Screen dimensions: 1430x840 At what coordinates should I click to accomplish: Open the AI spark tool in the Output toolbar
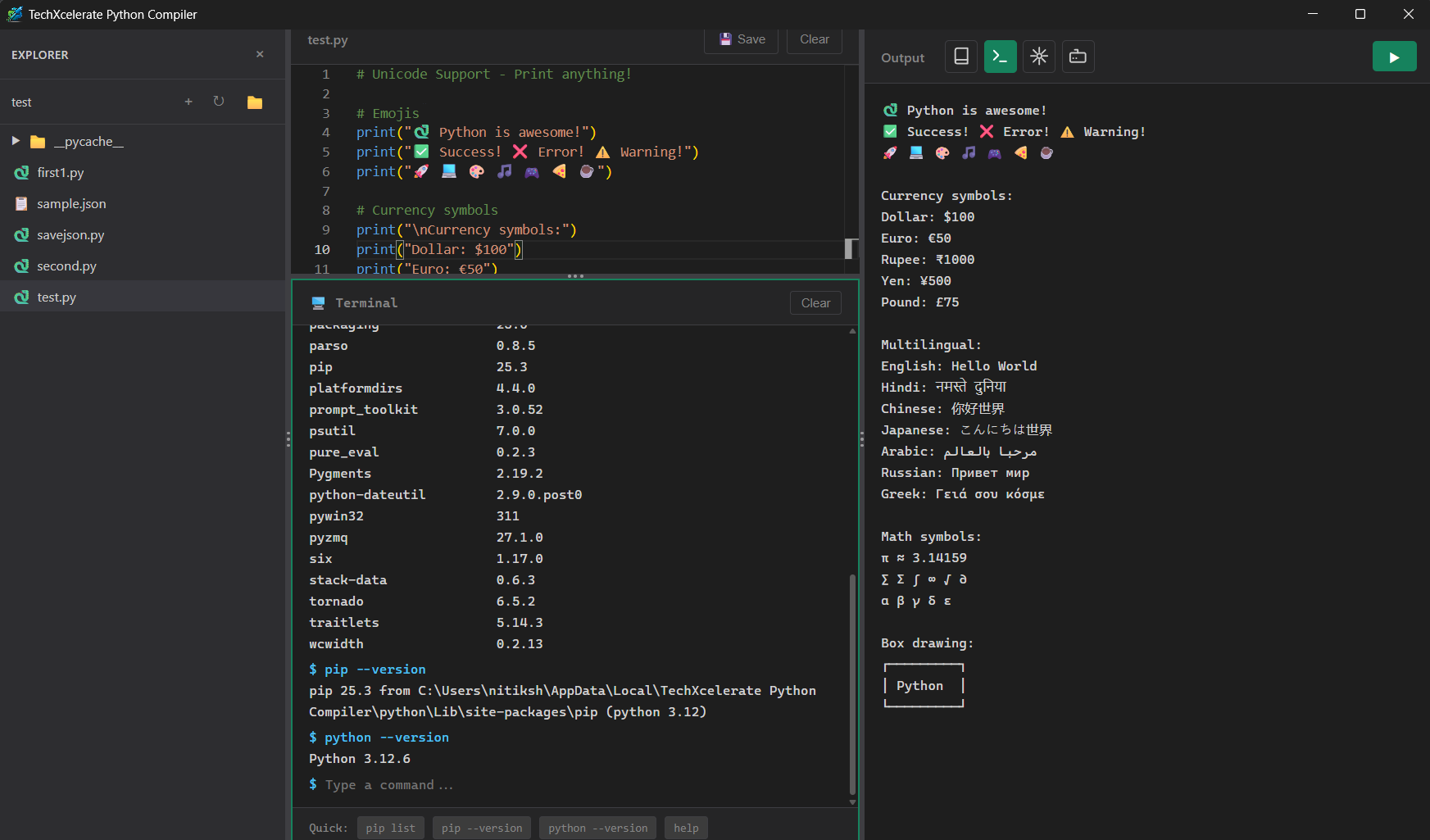[1038, 56]
